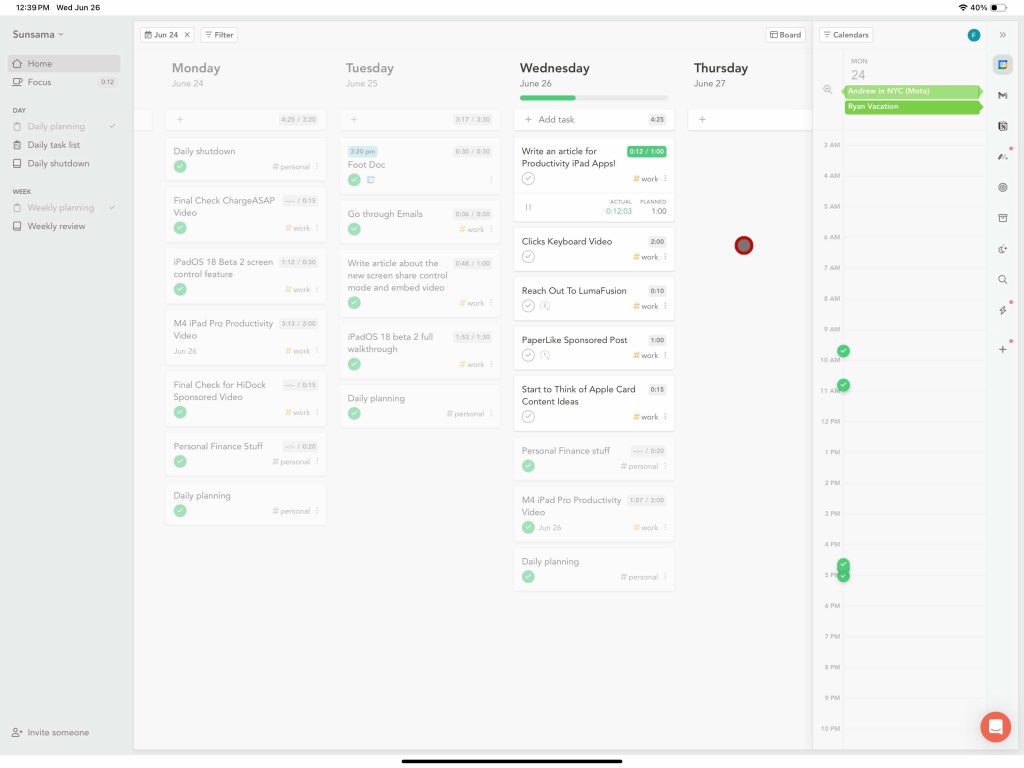Pause the running timer on article task
Screen dimensions: 1024x768
click(x=528, y=207)
